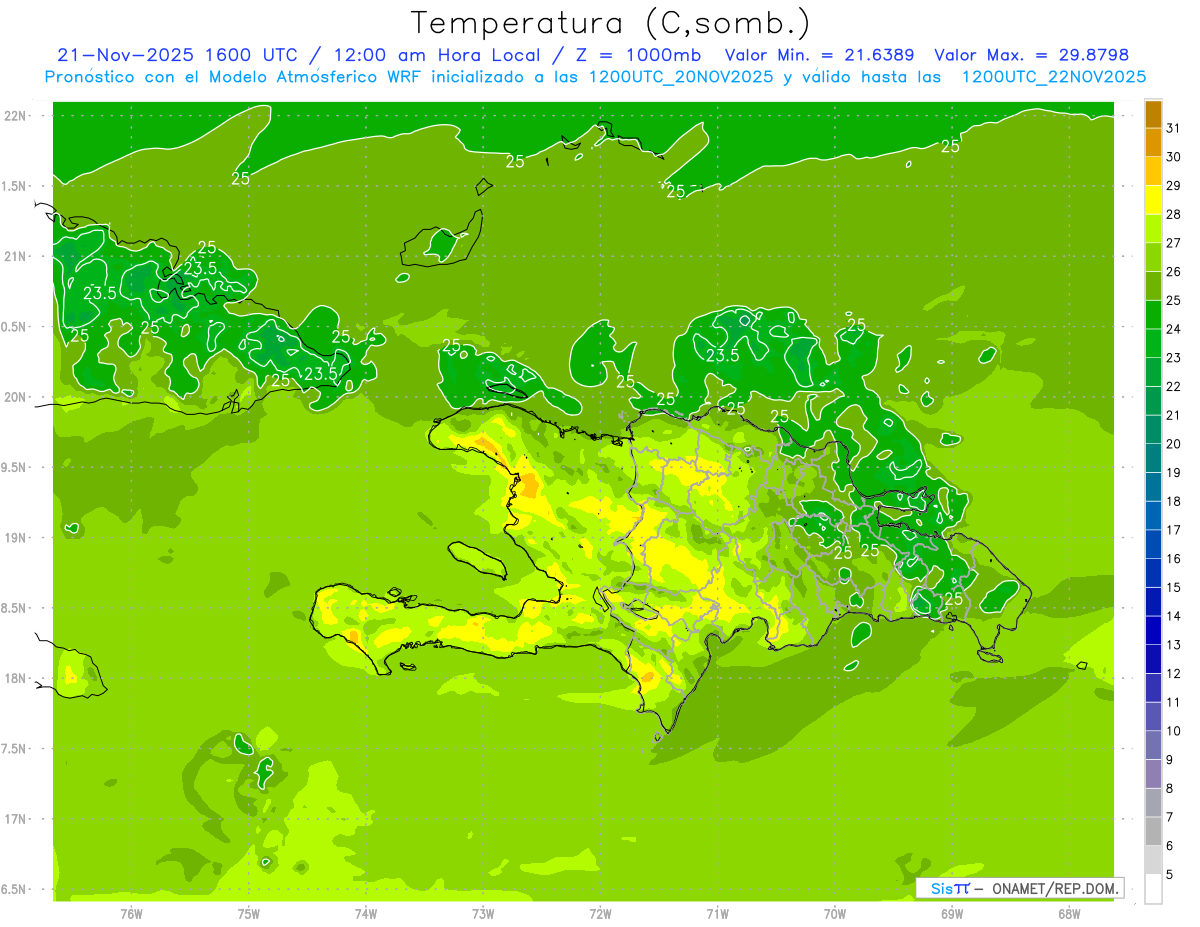
Task: Click the color bar value "28"
Action: 1174,214
